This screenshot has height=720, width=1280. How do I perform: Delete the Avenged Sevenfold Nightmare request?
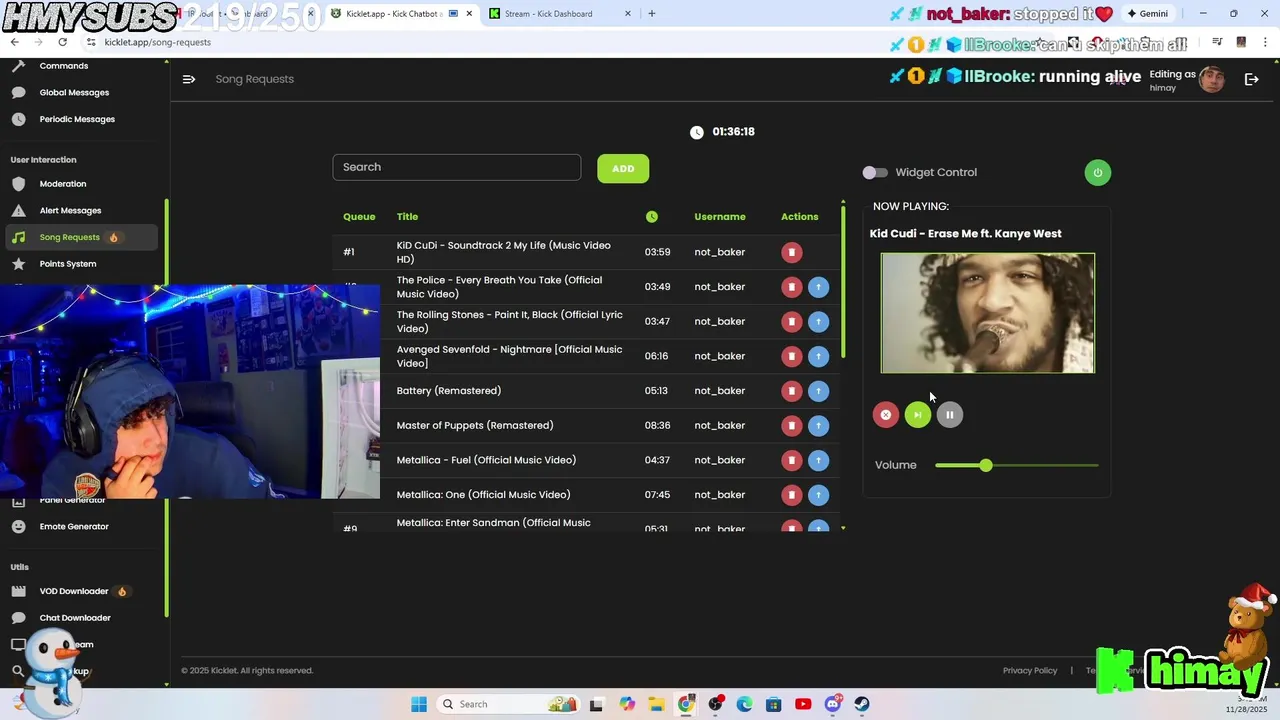click(x=791, y=356)
